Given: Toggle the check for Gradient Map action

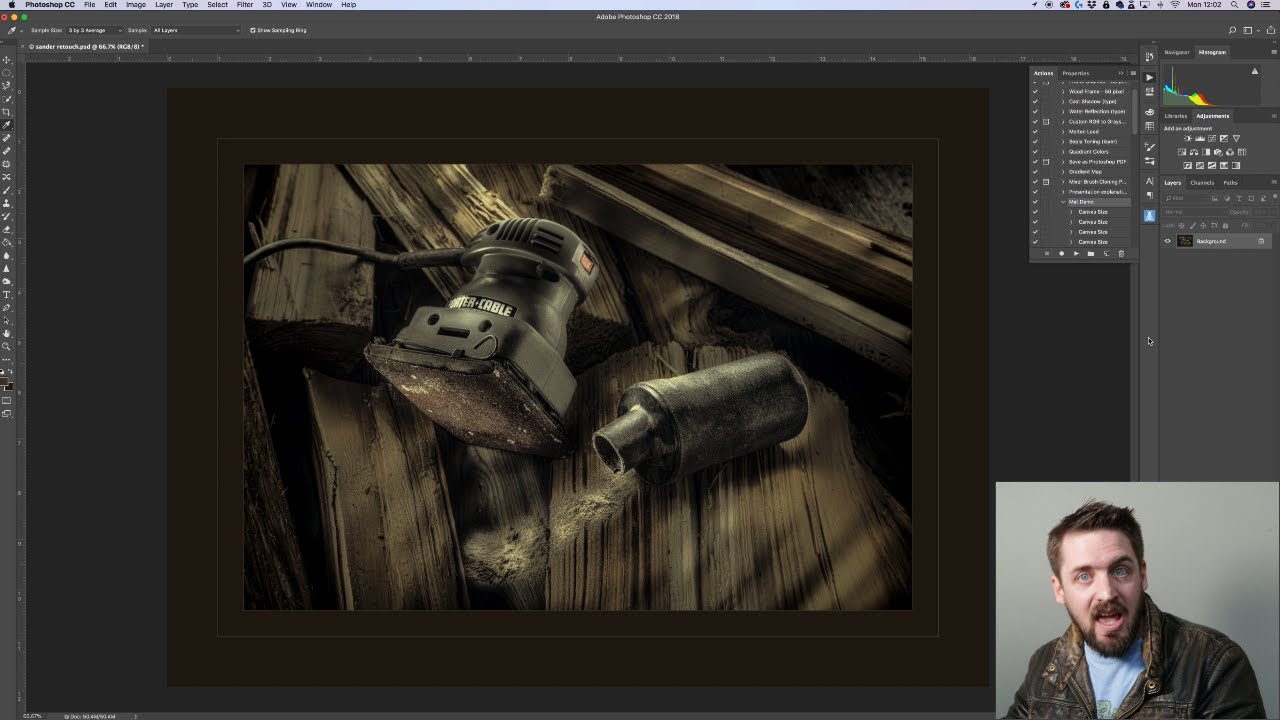Looking at the screenshot, I should [1035, 172].
